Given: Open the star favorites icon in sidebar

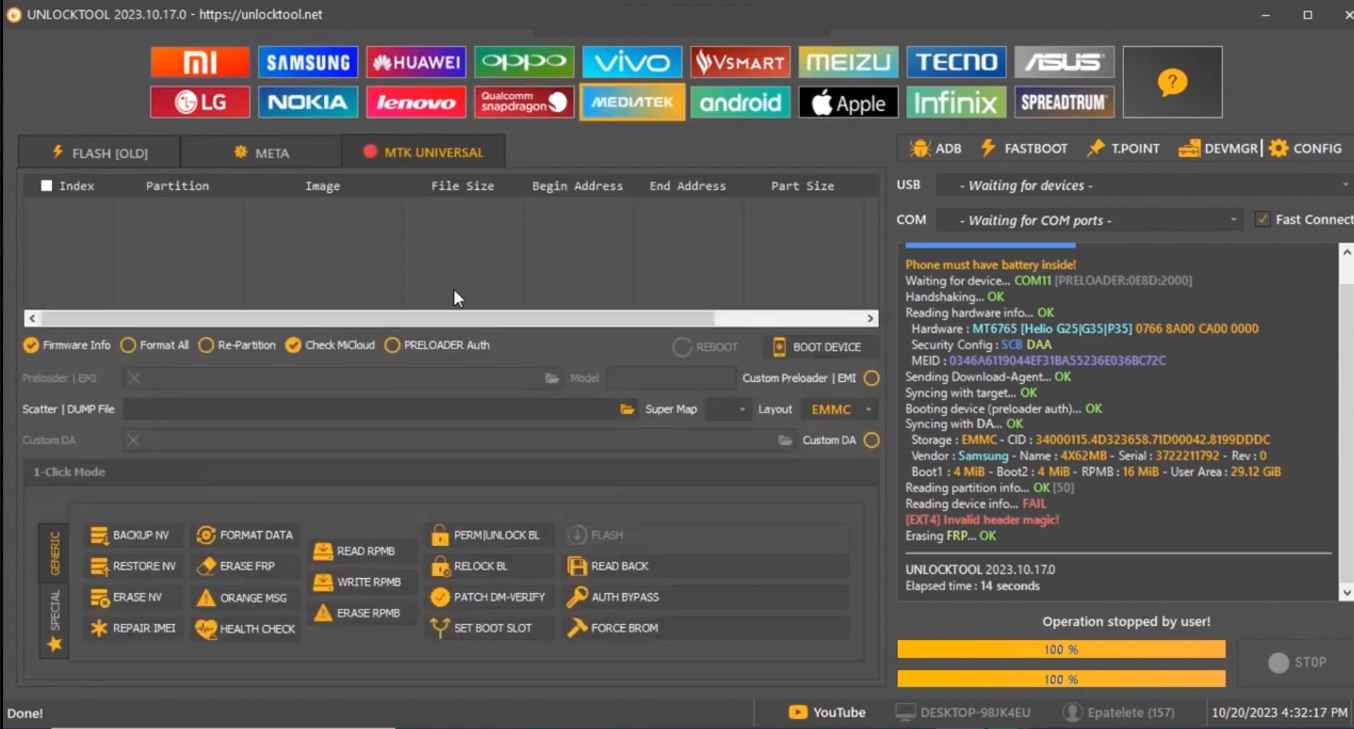Looking at the screenshot, I should tap(54, 645).
